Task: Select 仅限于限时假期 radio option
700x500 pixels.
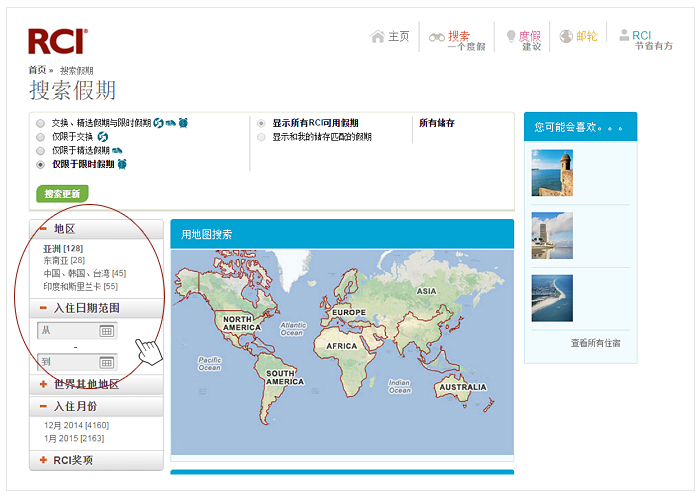Action: [41, 165]
